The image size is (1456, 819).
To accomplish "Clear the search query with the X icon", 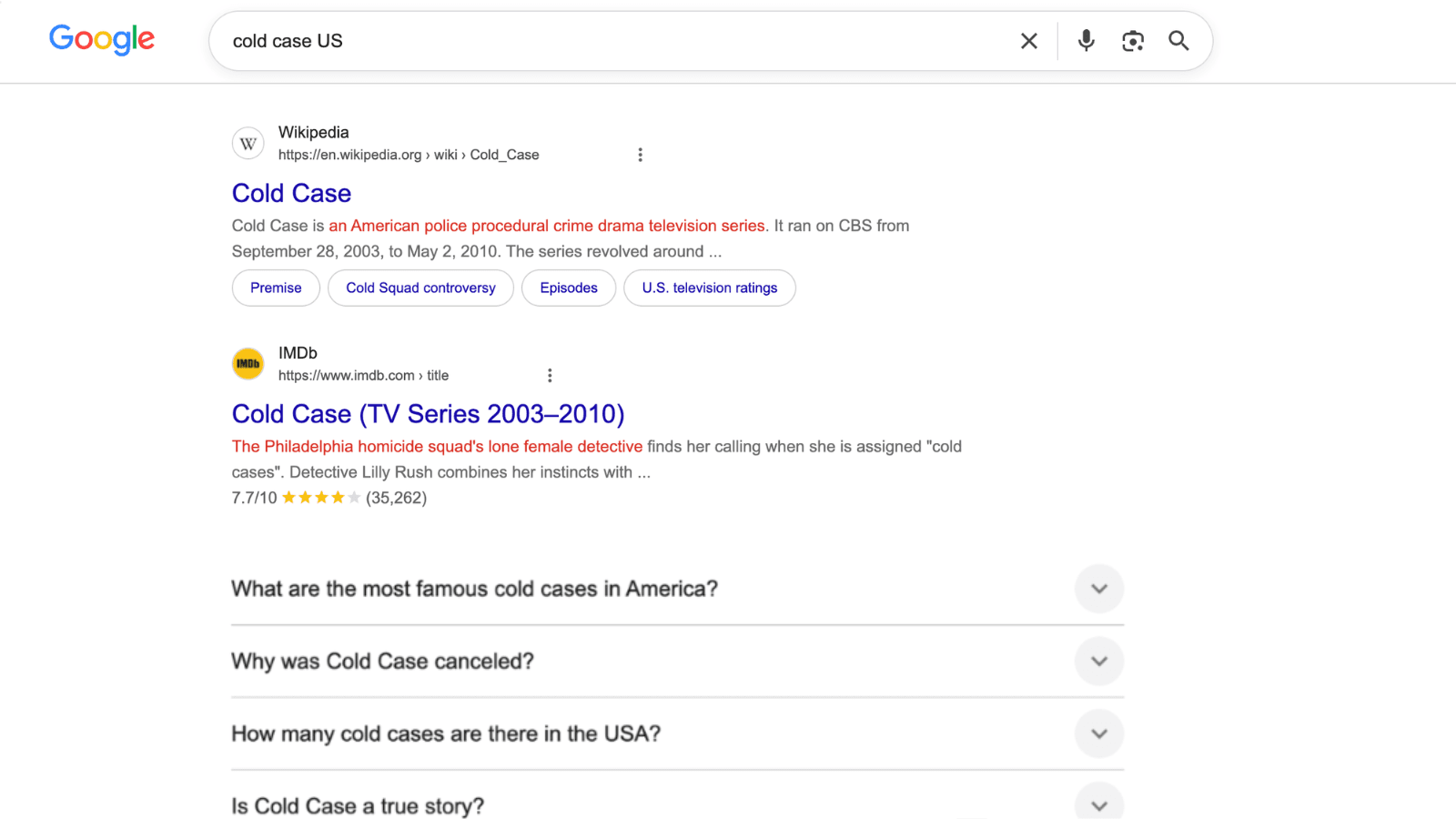I will [x=1029, y=41].
